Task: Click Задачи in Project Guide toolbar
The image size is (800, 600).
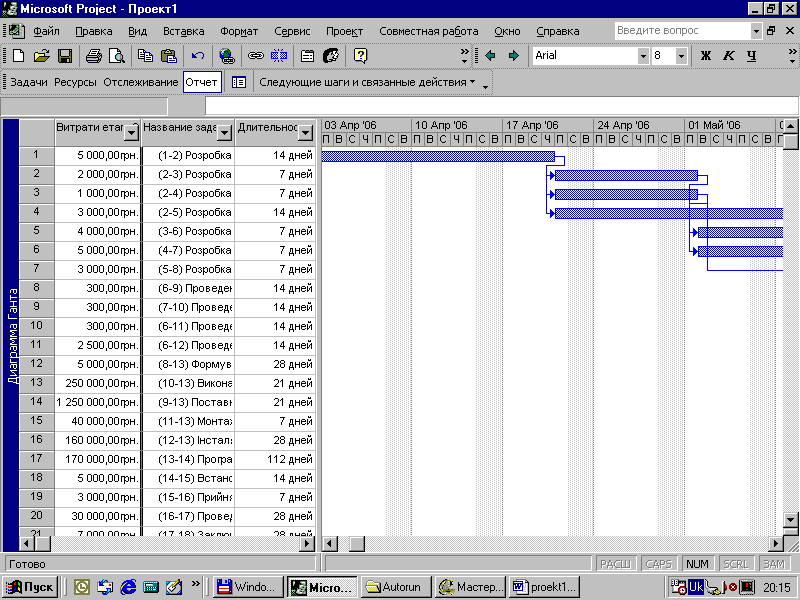Action: pos(29,82)
